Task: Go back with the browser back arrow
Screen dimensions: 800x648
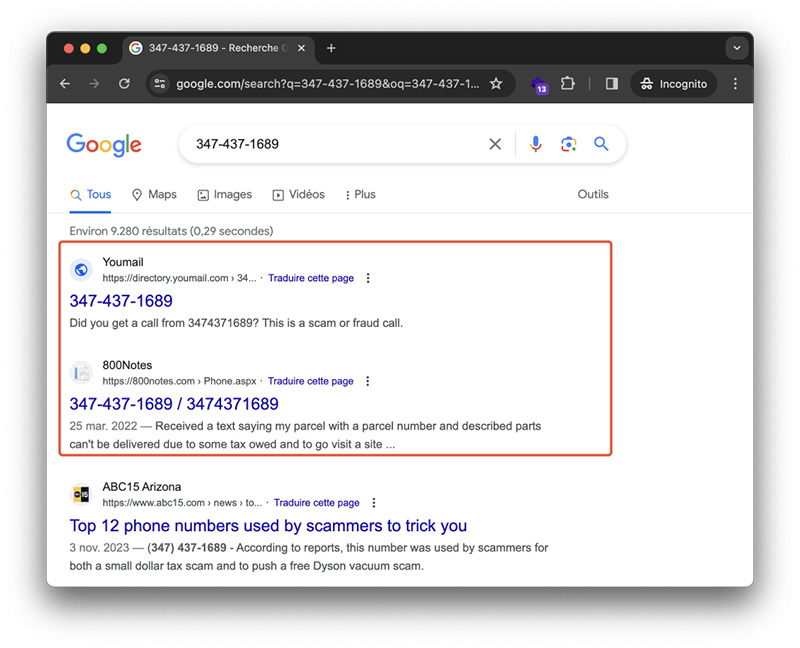Action: pos(65,84)
